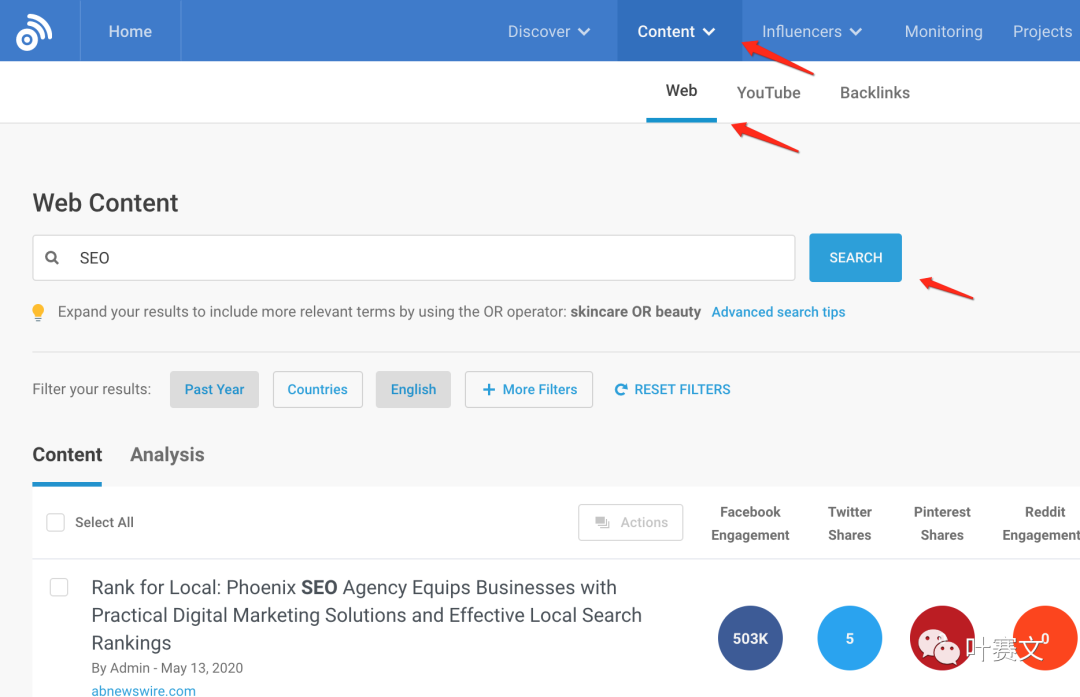
Task: Open the Rank for Local Phoenix SEO article title
Action: 366,615
